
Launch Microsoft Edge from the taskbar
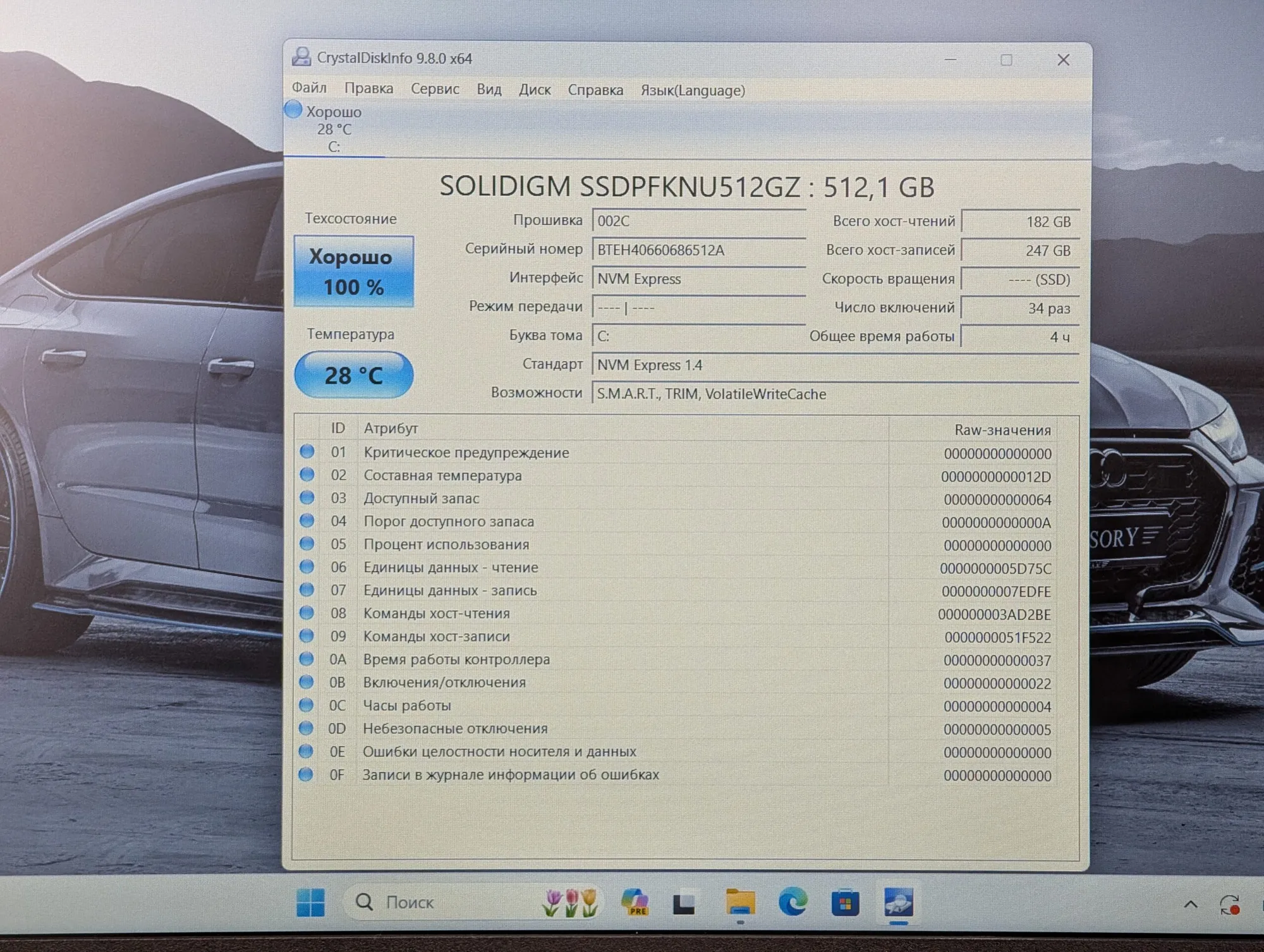(x=793, y=902)
